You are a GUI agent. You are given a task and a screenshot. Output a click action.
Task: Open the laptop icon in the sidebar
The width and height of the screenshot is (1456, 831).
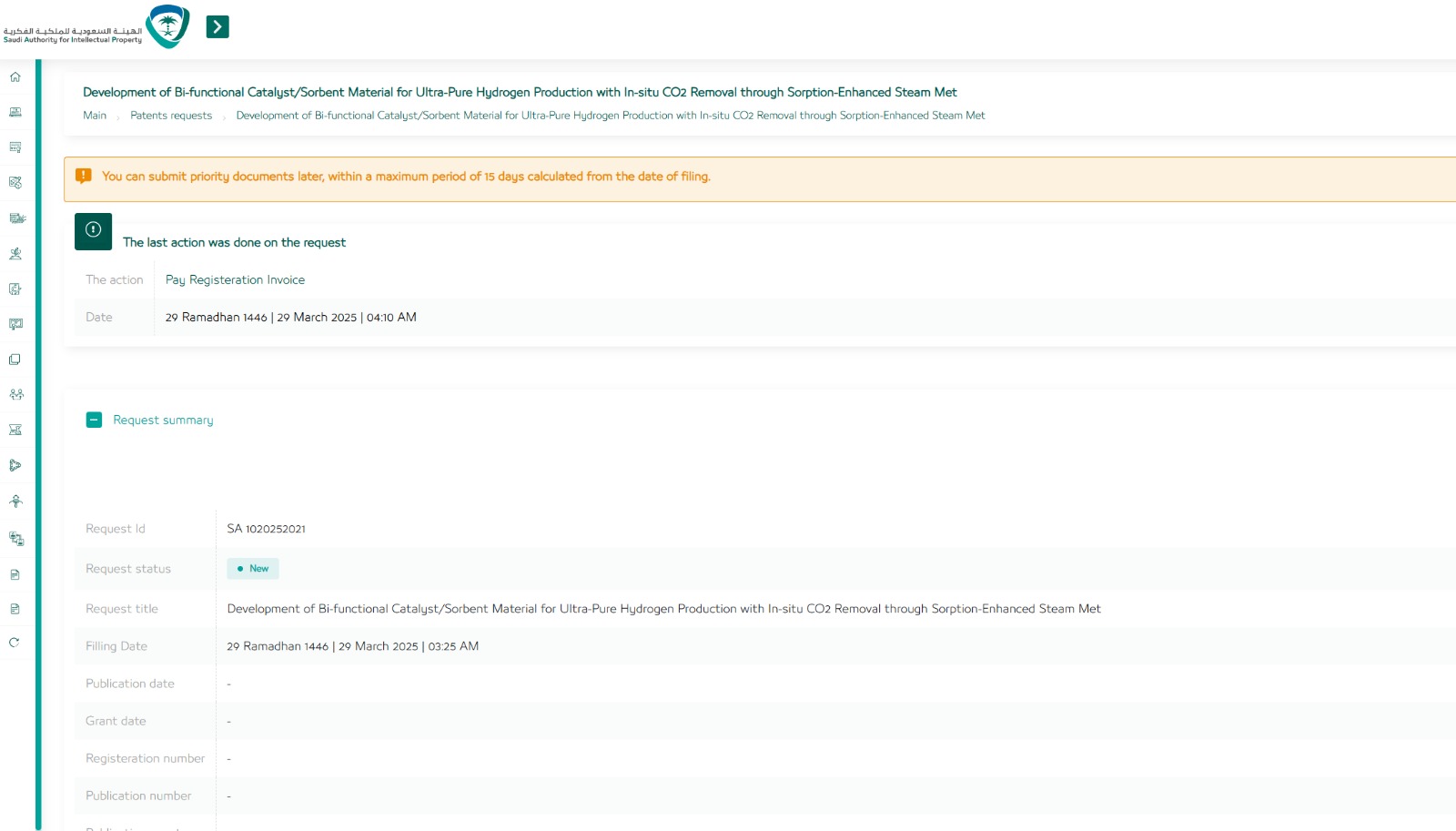coord(15,112)
